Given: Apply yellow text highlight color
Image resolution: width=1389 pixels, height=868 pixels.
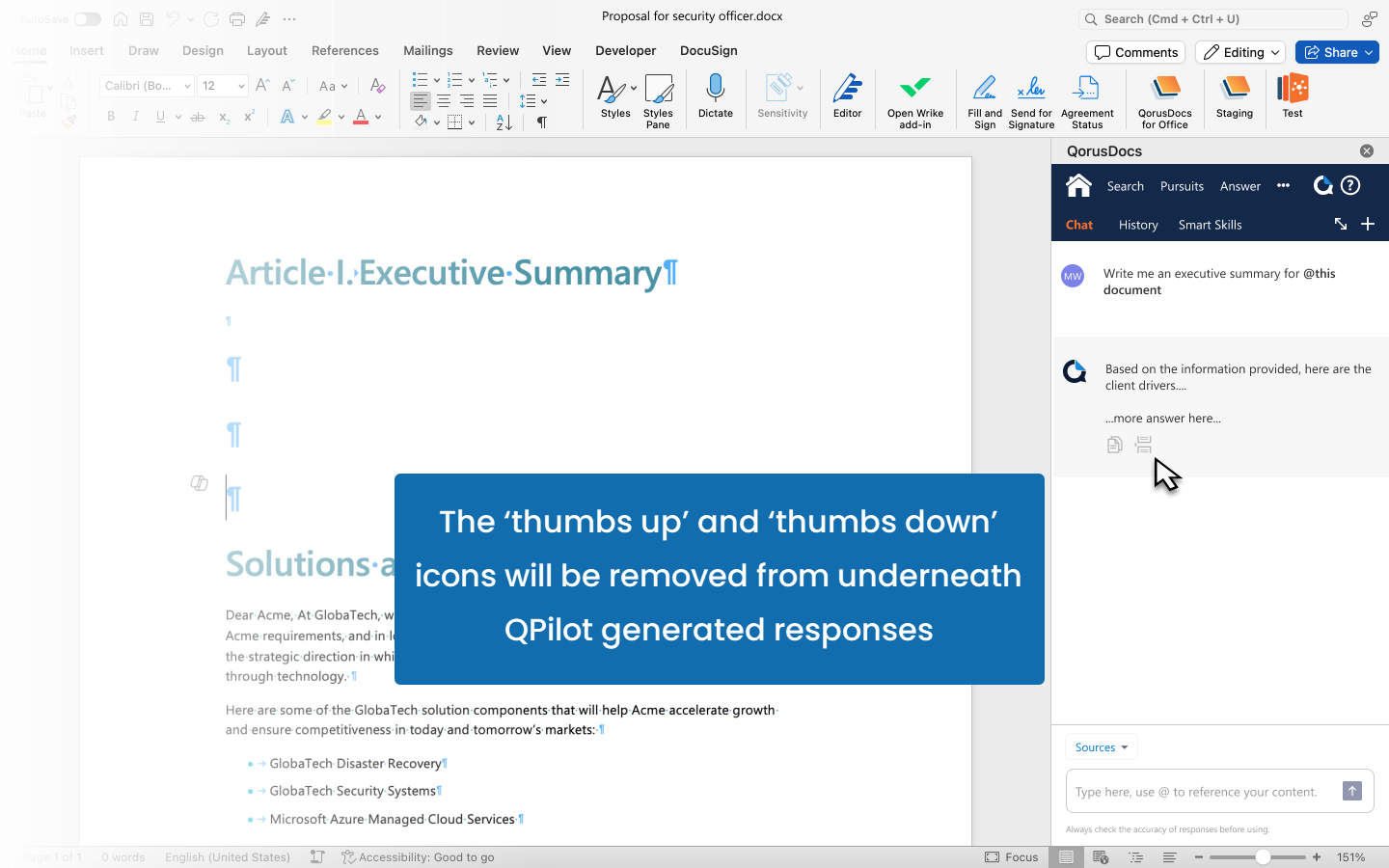Looking at the screenshot, I should click(324, 117).
